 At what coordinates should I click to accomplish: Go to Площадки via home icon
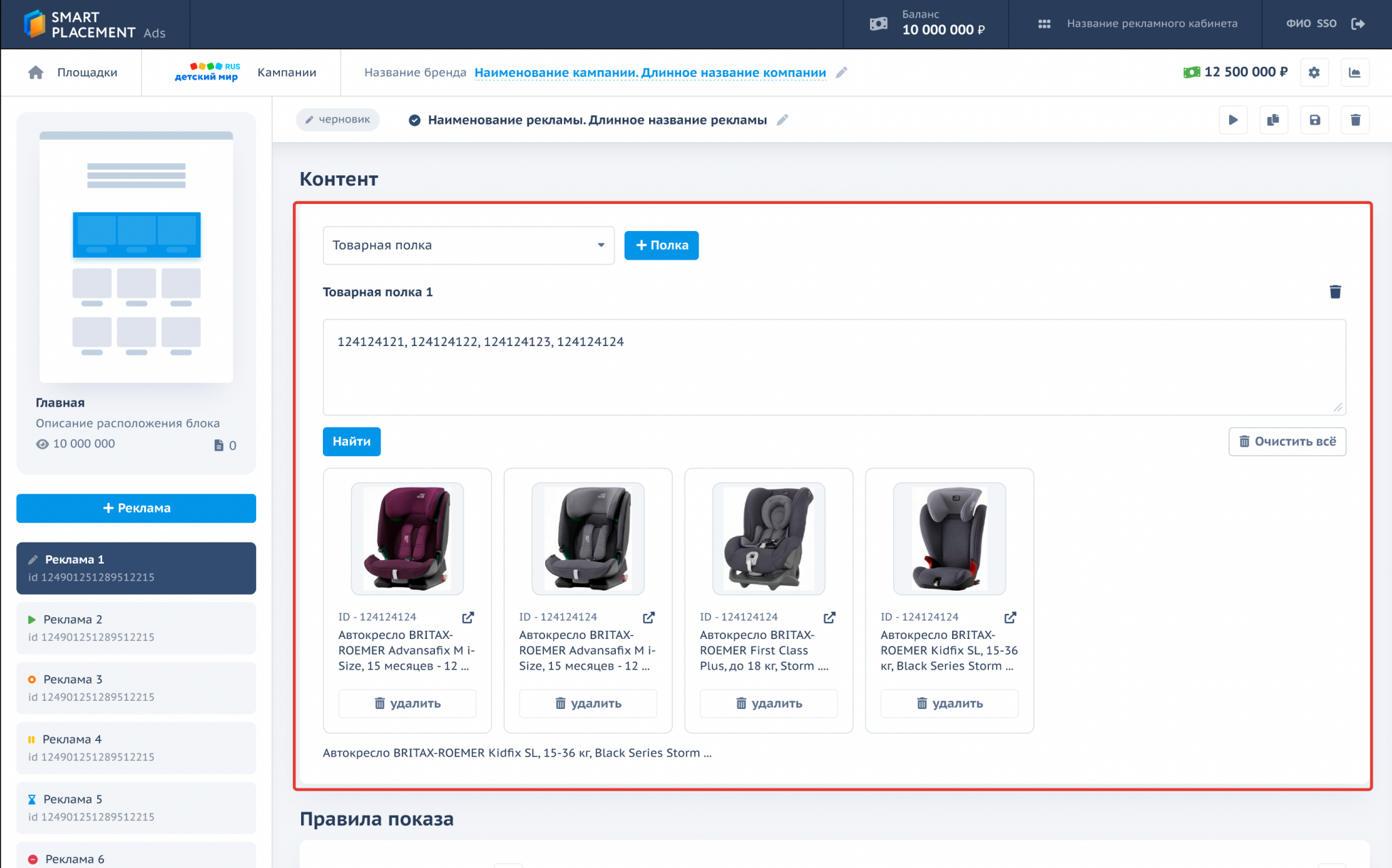pyautogui.click(x=36, y=73)
